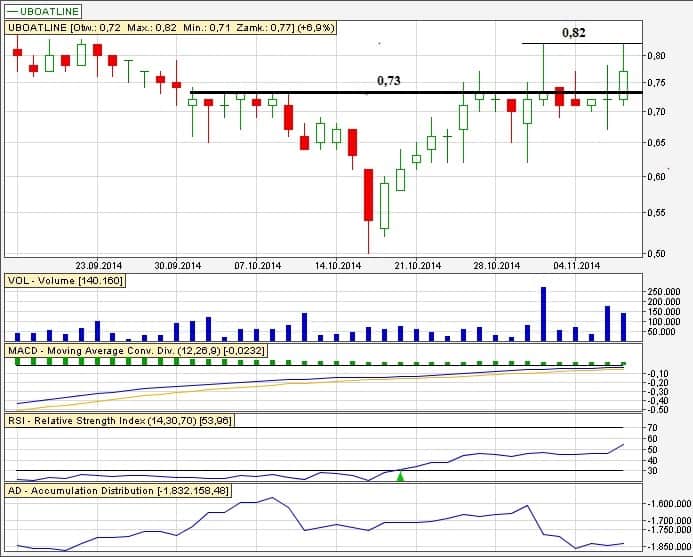This screenshot has width=693, height=557.
Task: Click the tallest volume bar
Action: click(543, 313)
